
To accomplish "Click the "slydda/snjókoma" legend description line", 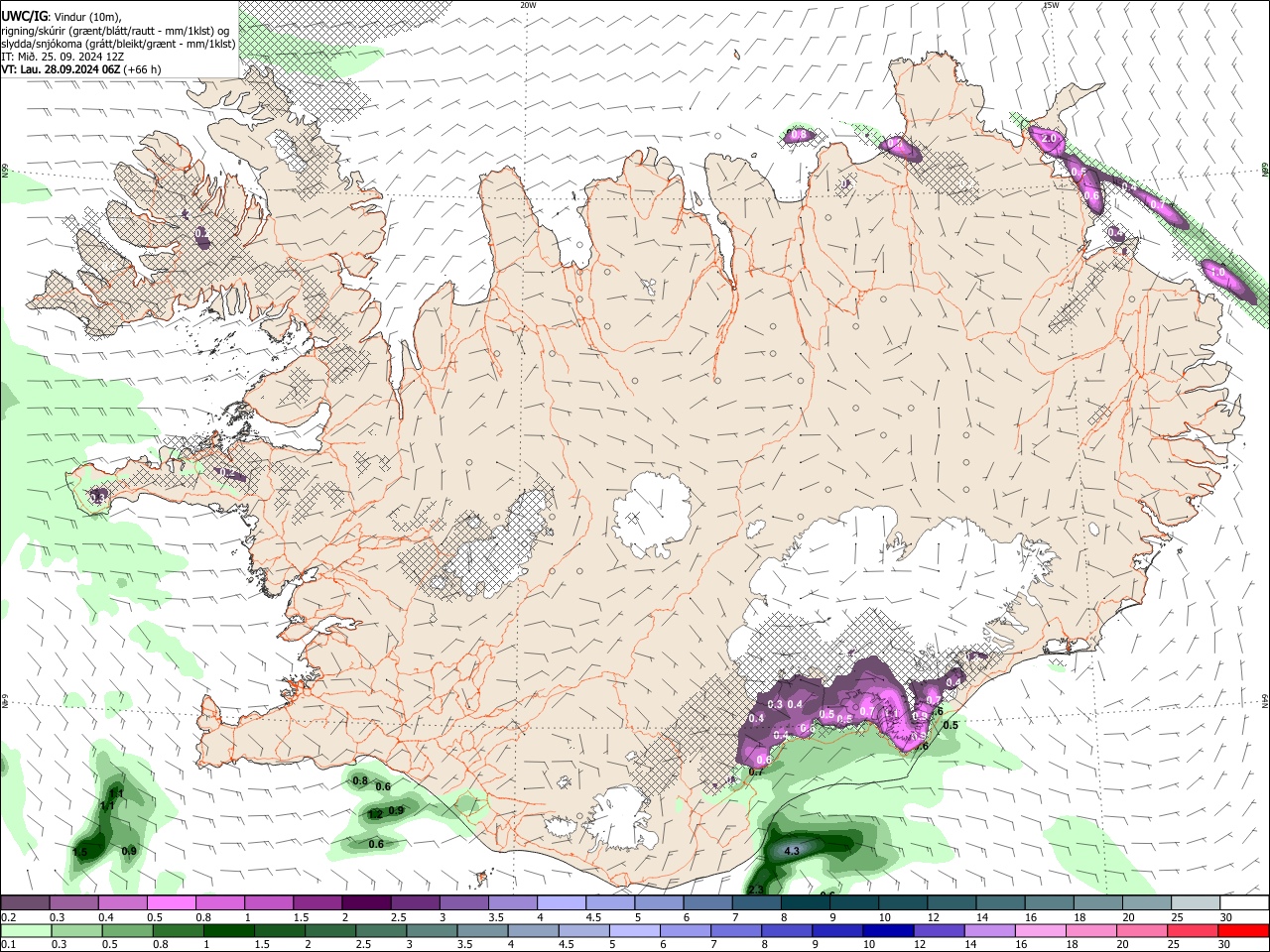I will 118,44.
